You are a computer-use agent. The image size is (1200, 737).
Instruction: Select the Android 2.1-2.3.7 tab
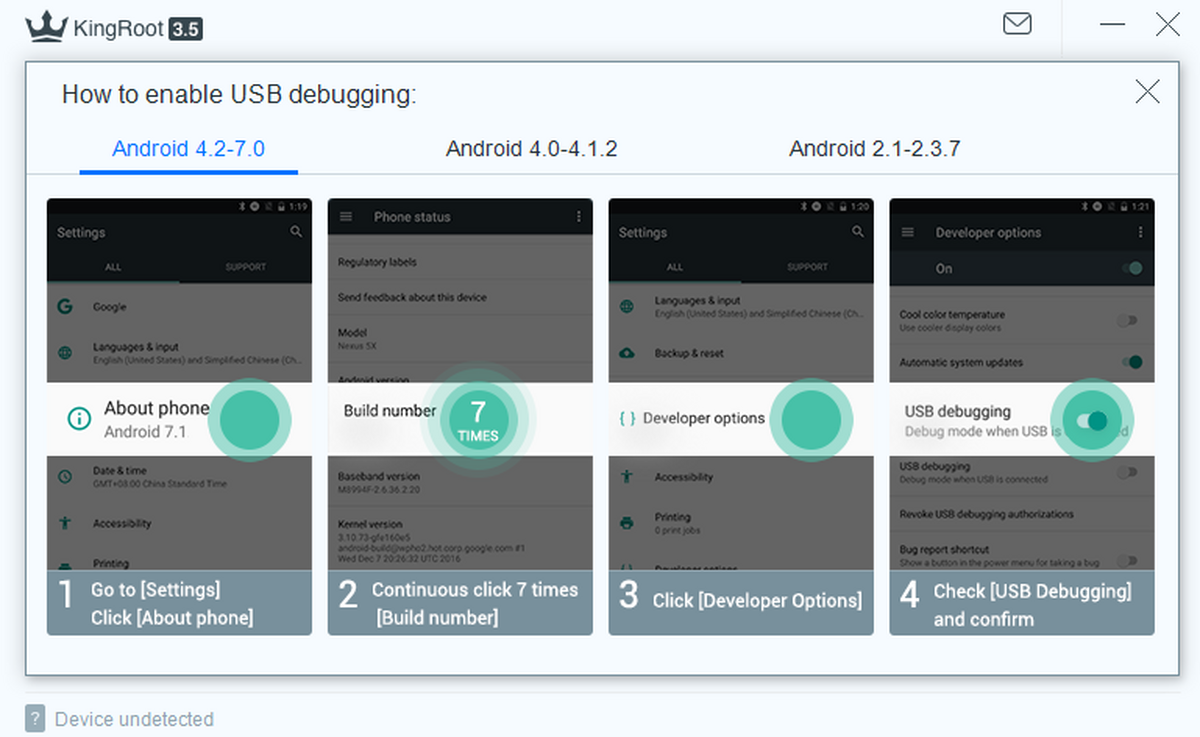coord(874,149)
